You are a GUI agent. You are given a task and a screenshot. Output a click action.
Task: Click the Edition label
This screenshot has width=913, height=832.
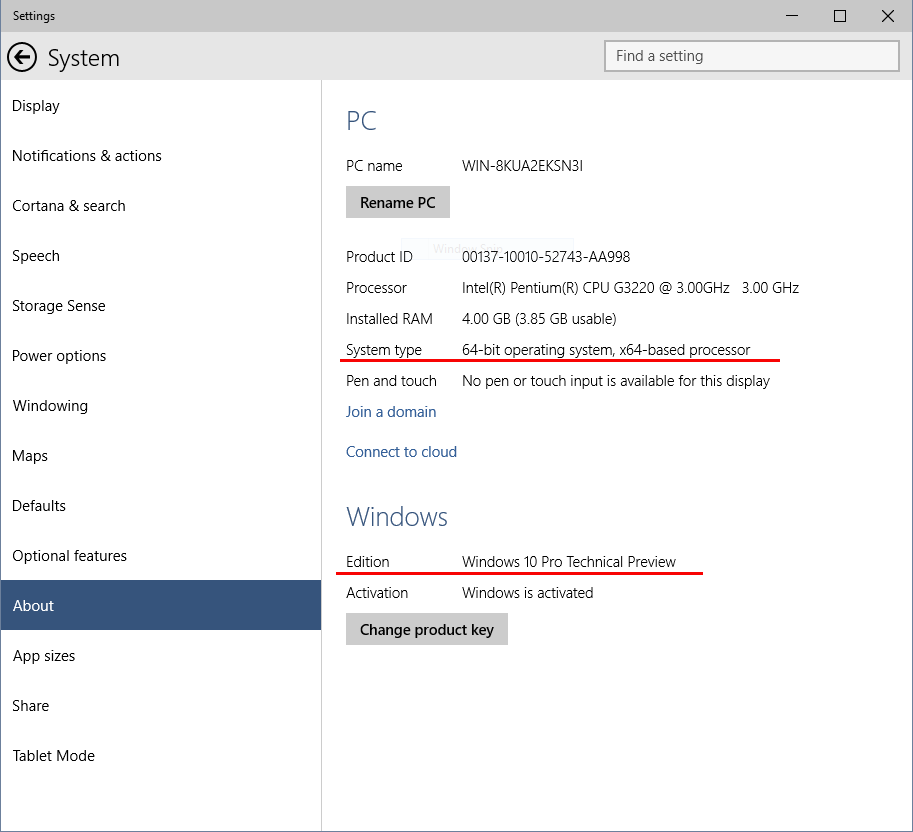367,562
